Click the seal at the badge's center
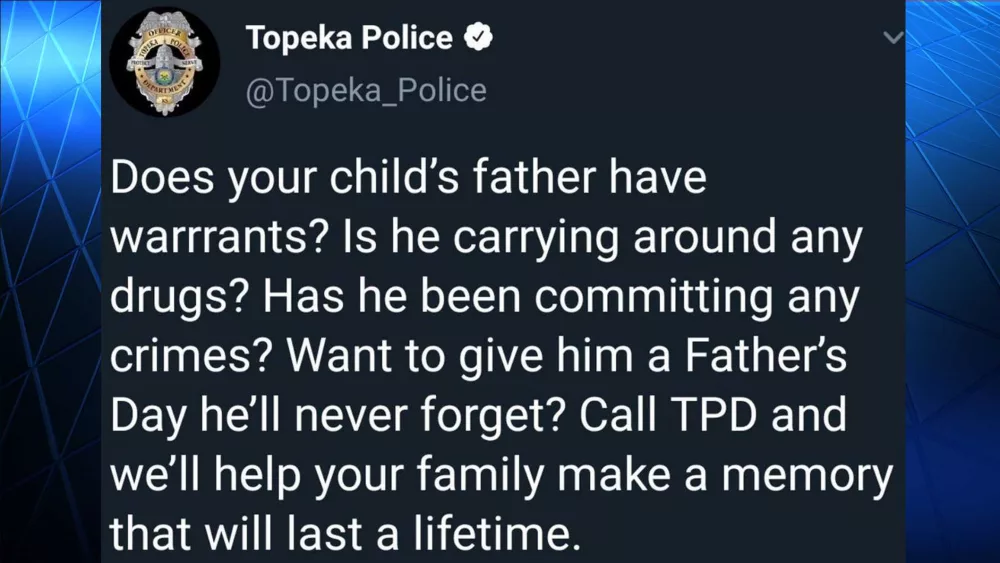 pos(165,65)
